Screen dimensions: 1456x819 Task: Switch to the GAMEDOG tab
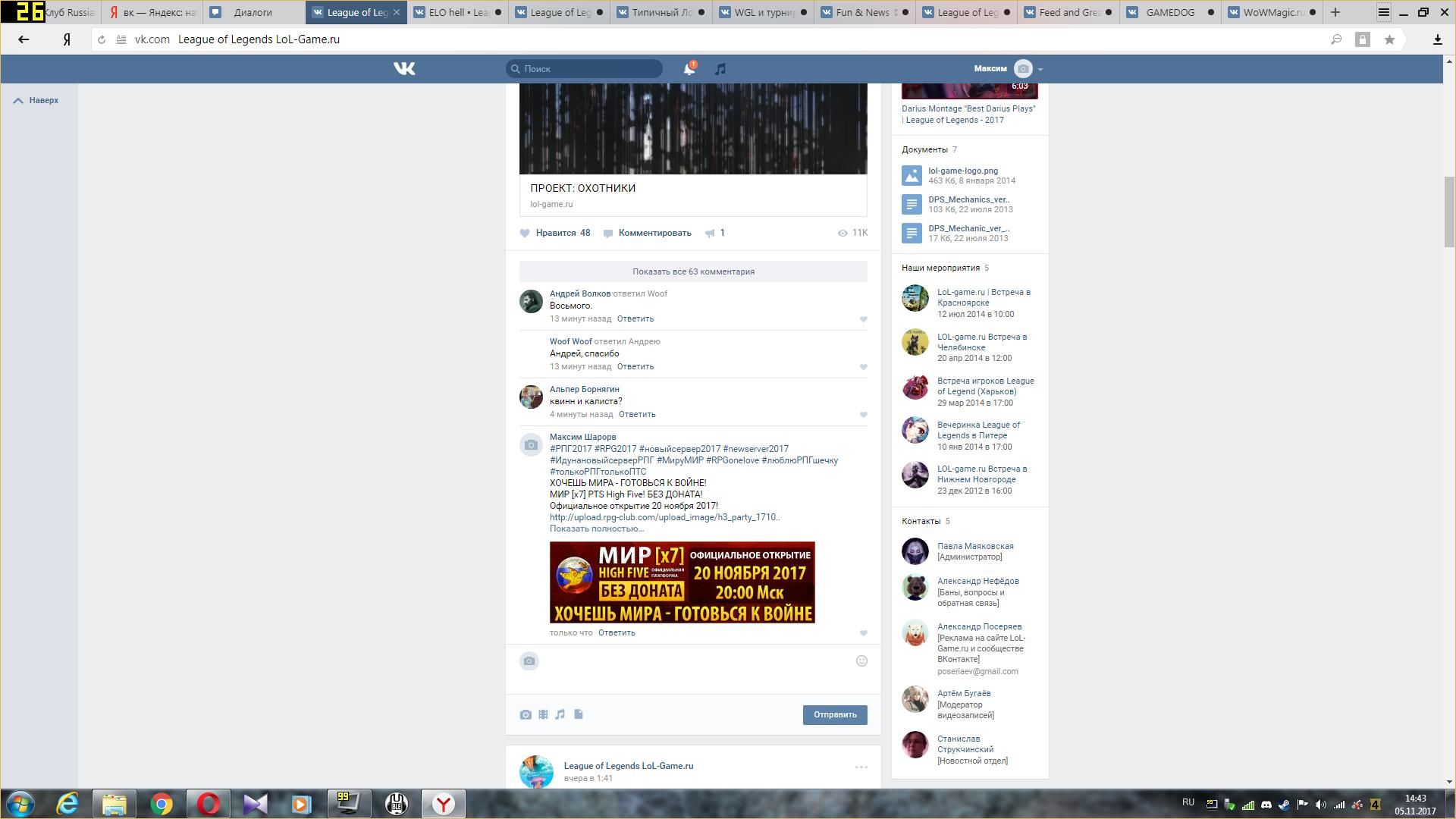(x=1171, y=12)
